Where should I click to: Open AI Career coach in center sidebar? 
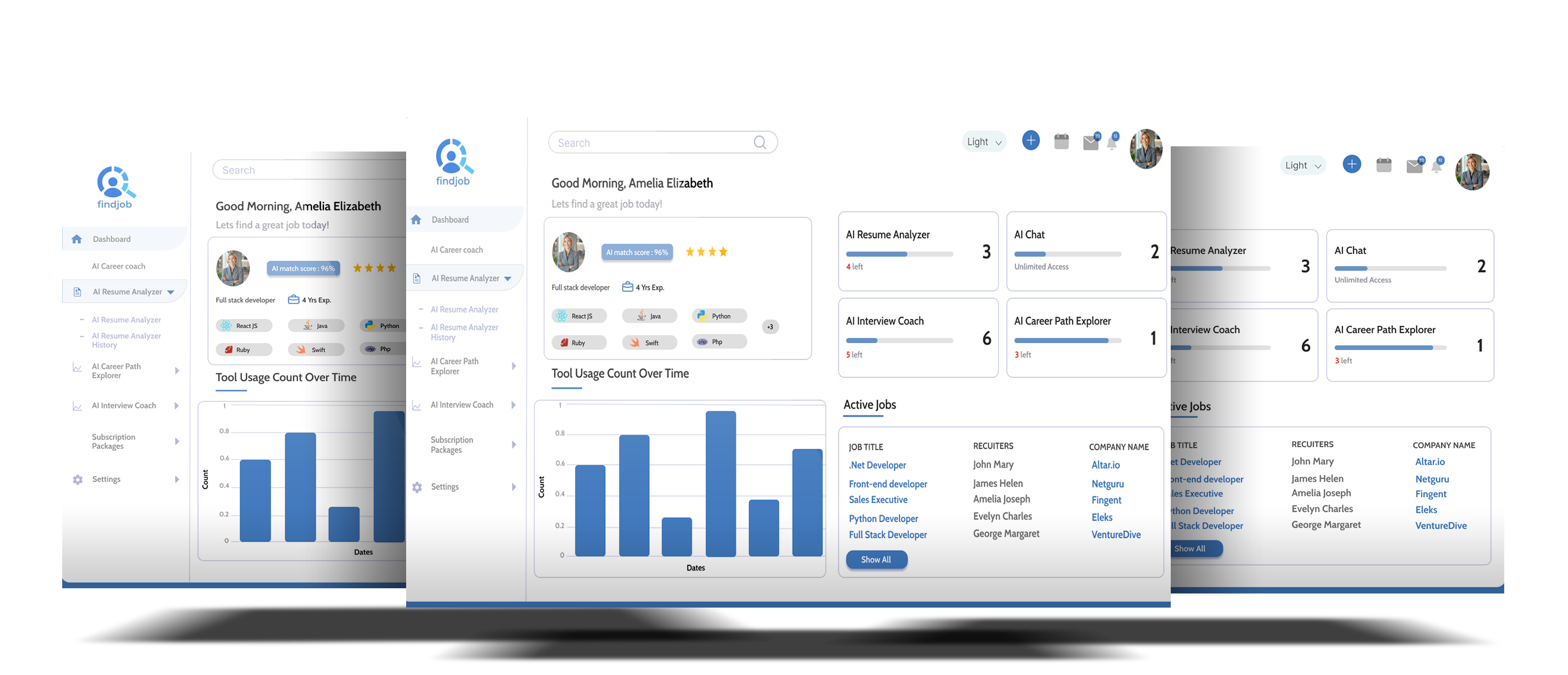point(456,250)
